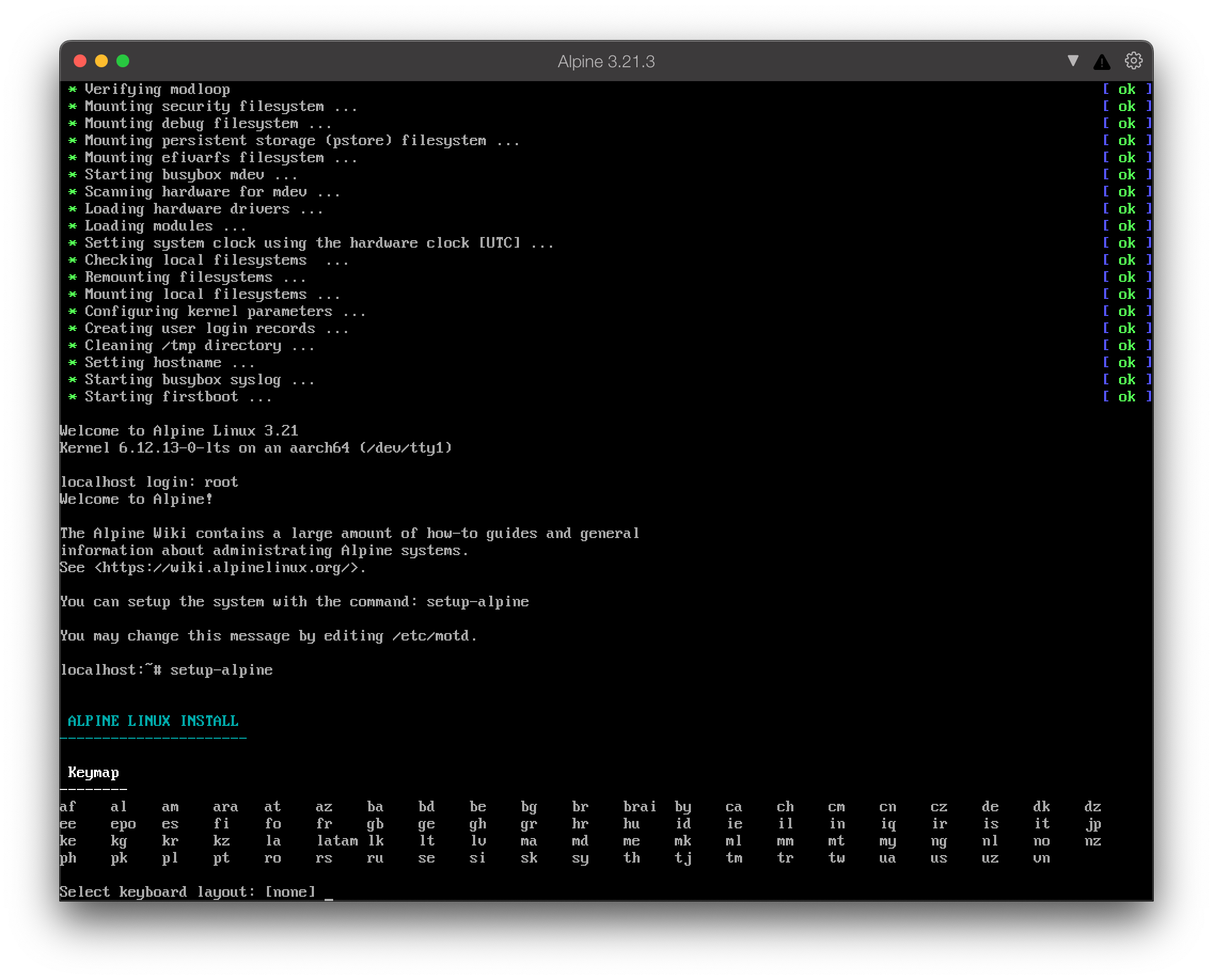Screen dimensions: 1213x980
Task: Click the Alpine 3.21.3 window title
Action: [606, 61]
